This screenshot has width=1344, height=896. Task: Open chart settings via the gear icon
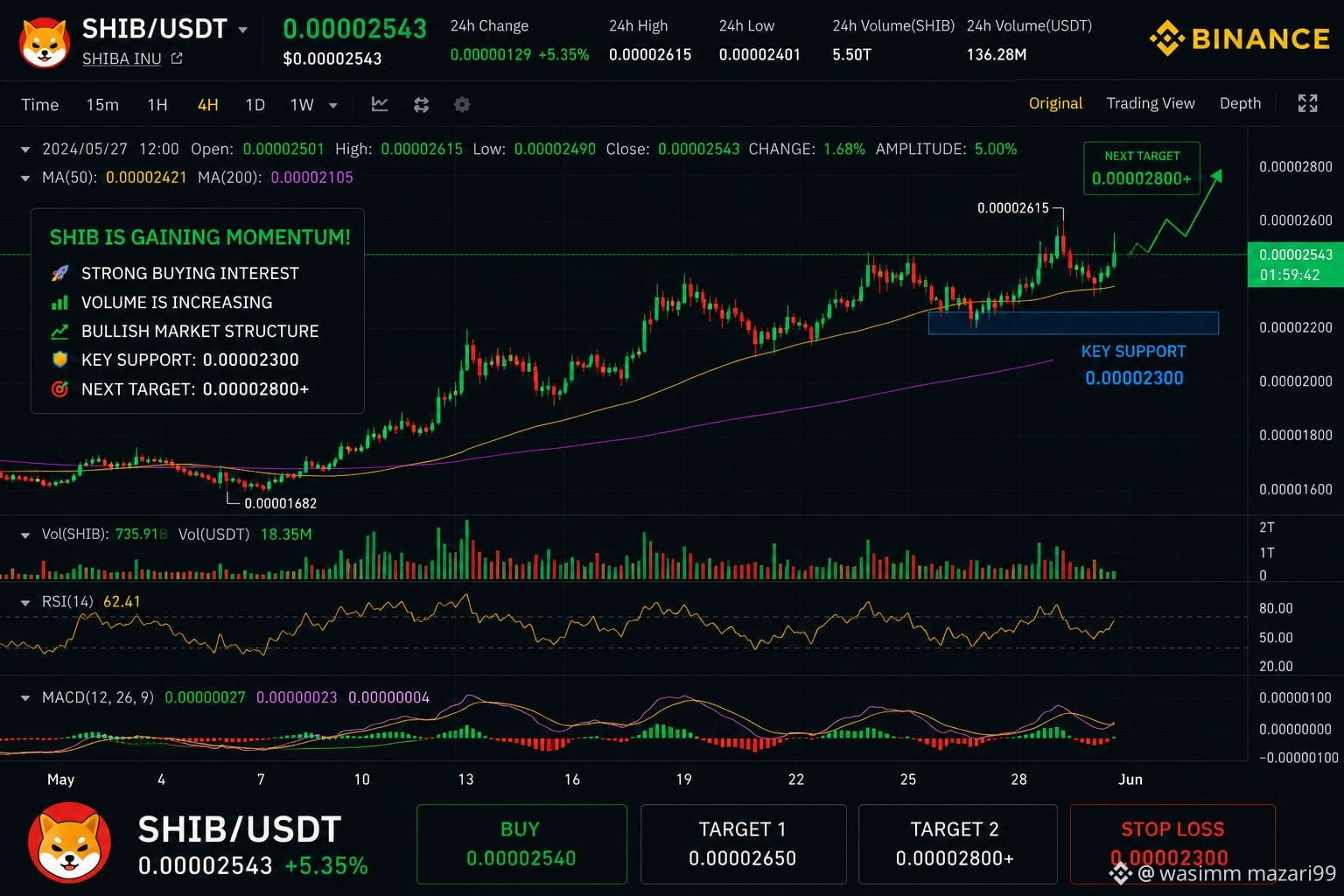[x=462, y=105]
